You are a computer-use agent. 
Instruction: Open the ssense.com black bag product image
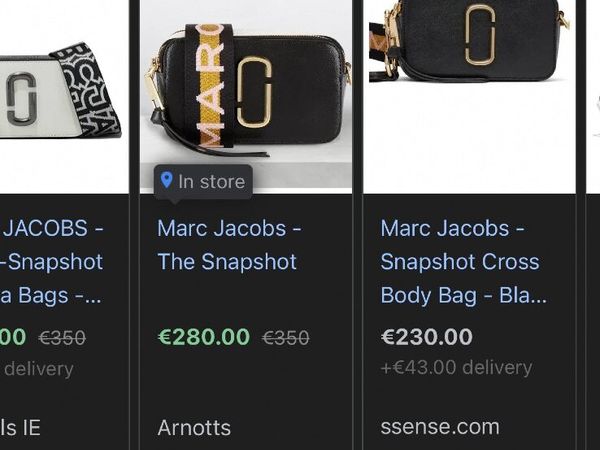click(x=469, y=96)
